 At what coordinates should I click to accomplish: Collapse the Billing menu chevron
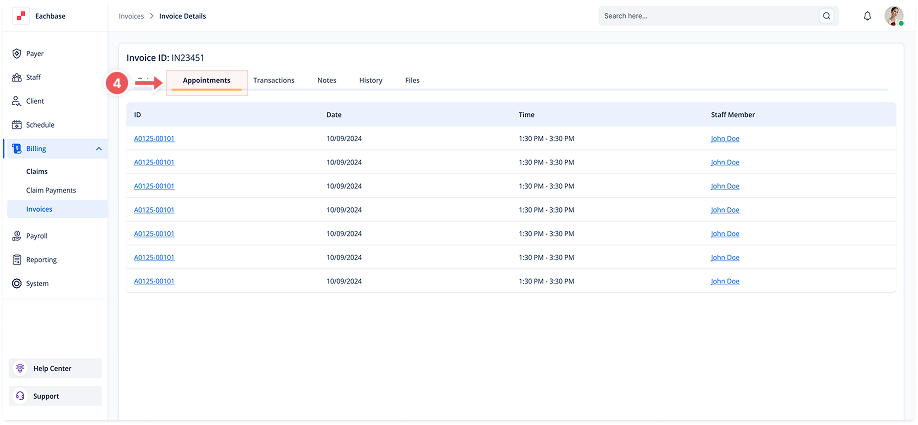click(98, 149)
